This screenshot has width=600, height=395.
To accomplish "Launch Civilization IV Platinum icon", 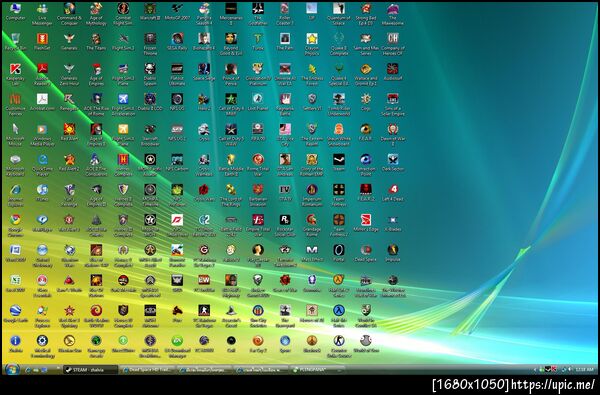I will click(258, 75).
